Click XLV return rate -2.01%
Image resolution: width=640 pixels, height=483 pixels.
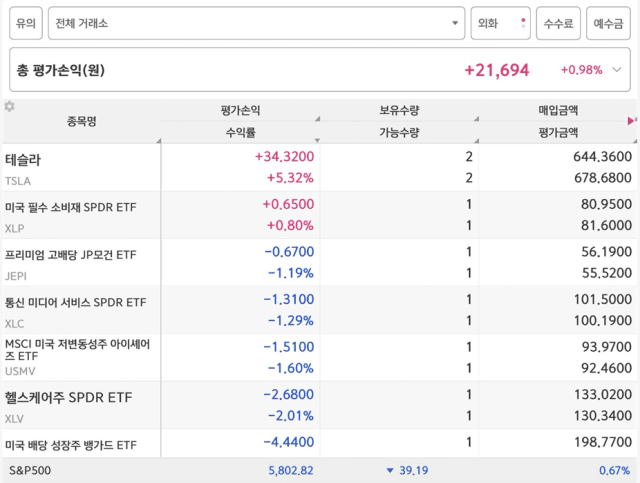(291, 416)
